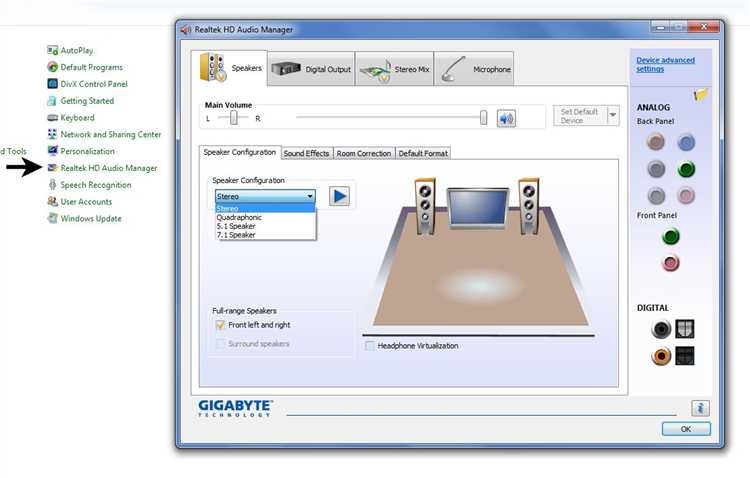Click the pink back panel jack
750x478 pixels.
(656, 142)
